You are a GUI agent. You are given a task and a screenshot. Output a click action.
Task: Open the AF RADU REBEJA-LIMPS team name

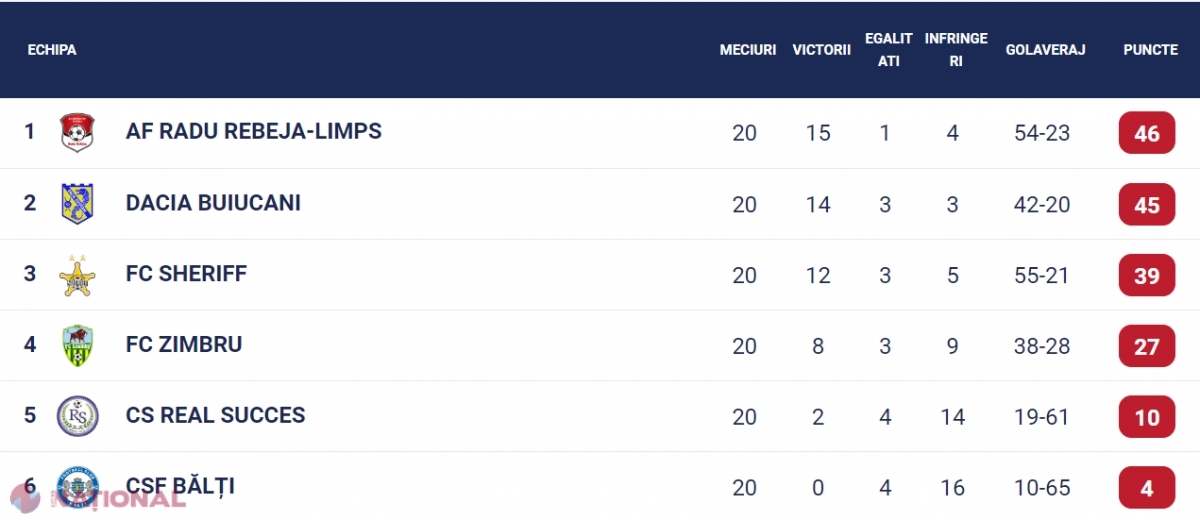coord(253,131)
